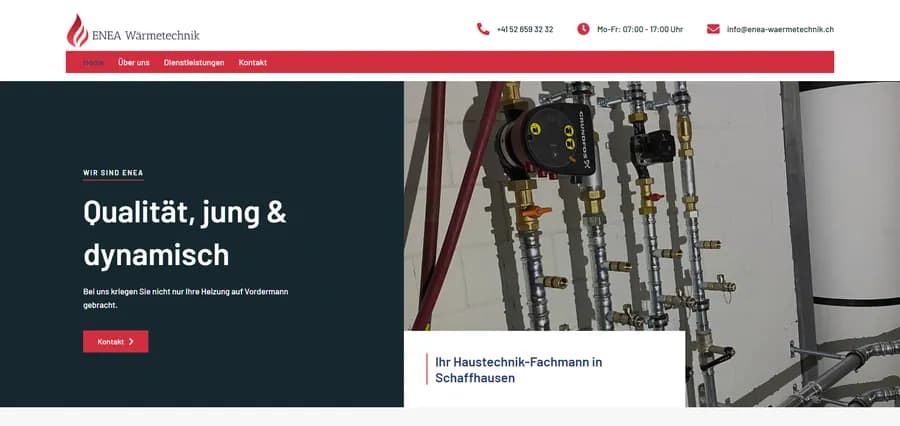Click the envelope email icon
This screenshot has height=426, width=900.
pyautogui.click(x=713, y=29)
